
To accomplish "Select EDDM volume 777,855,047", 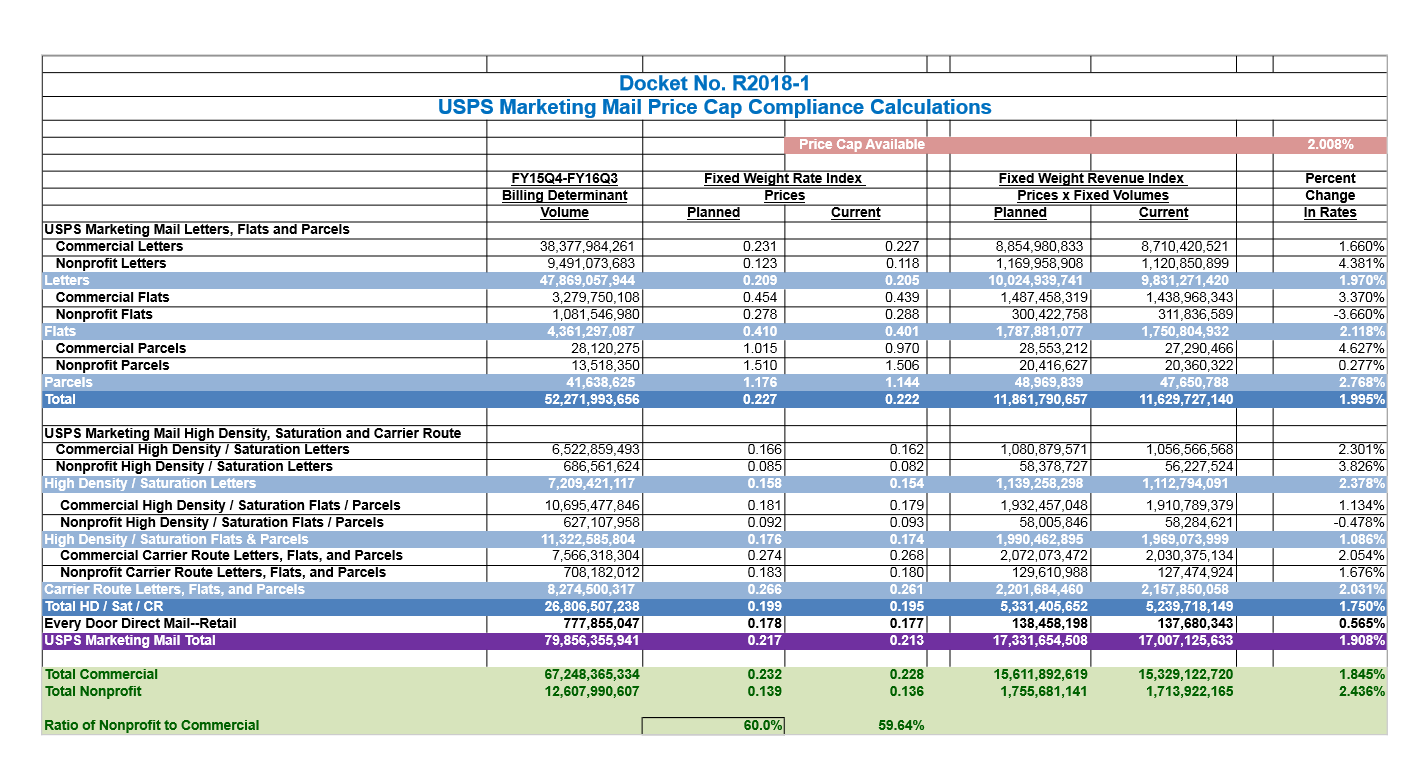I will coord(603,624).
